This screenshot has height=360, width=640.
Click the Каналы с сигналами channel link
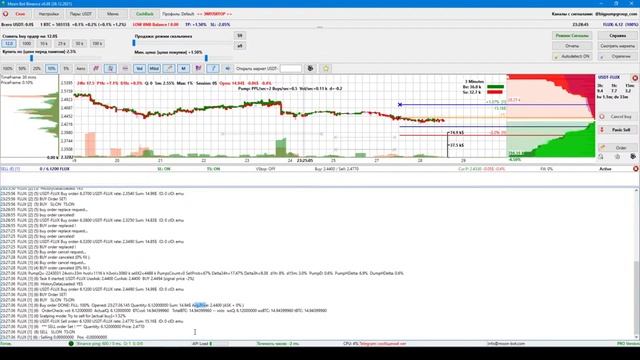coord(595,14)
